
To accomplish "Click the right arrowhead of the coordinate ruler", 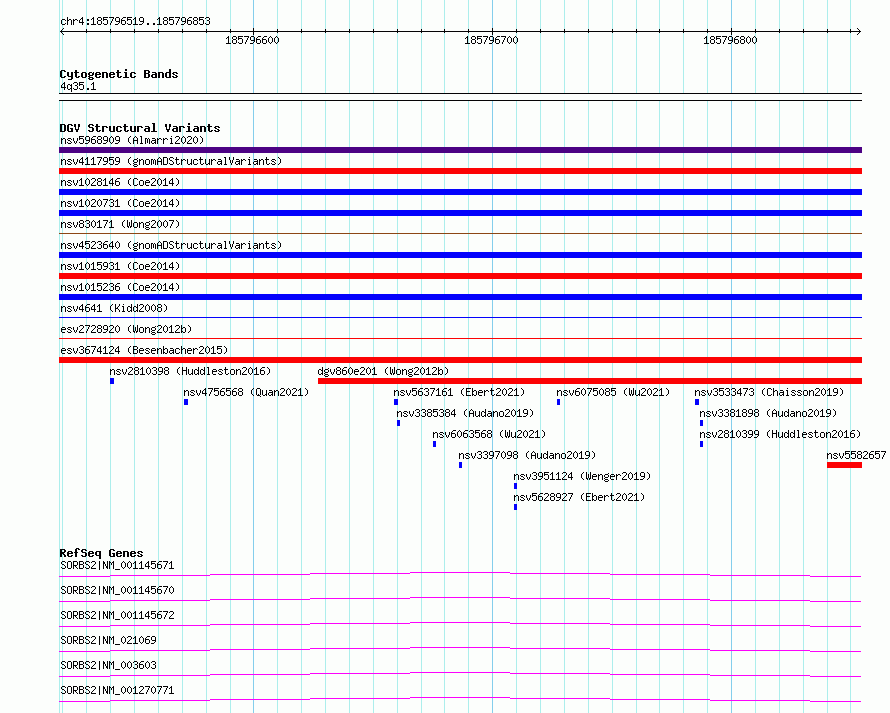I will 858,31.
